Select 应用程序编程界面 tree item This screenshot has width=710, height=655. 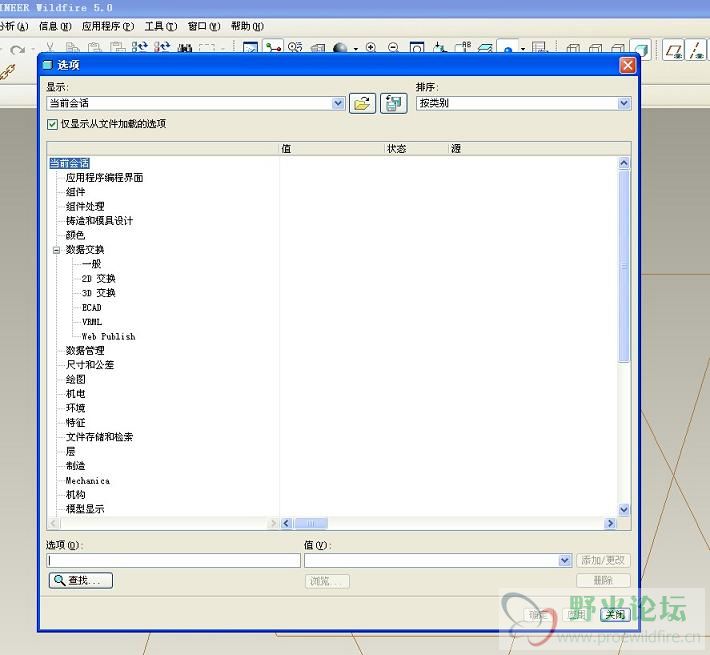coord(105,178)
